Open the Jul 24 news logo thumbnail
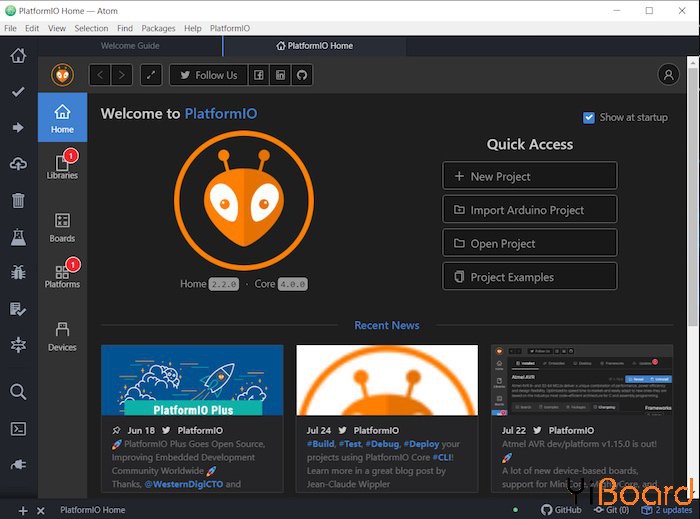The height and width of the screenshot is (519, 700). click(x=387, y=380)
